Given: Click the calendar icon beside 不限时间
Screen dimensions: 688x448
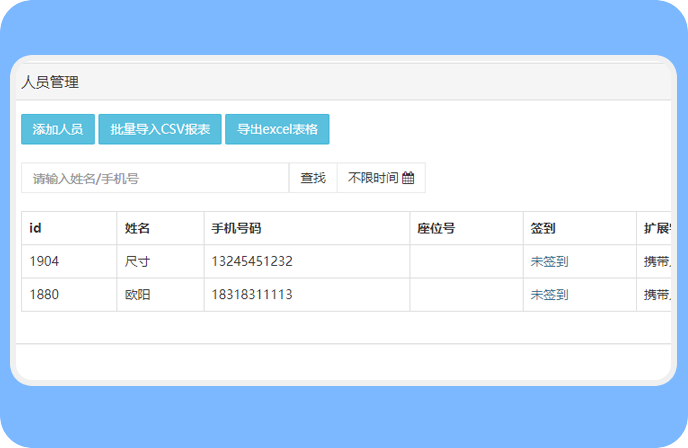Looking at the screenshot, I should point(408,178).
